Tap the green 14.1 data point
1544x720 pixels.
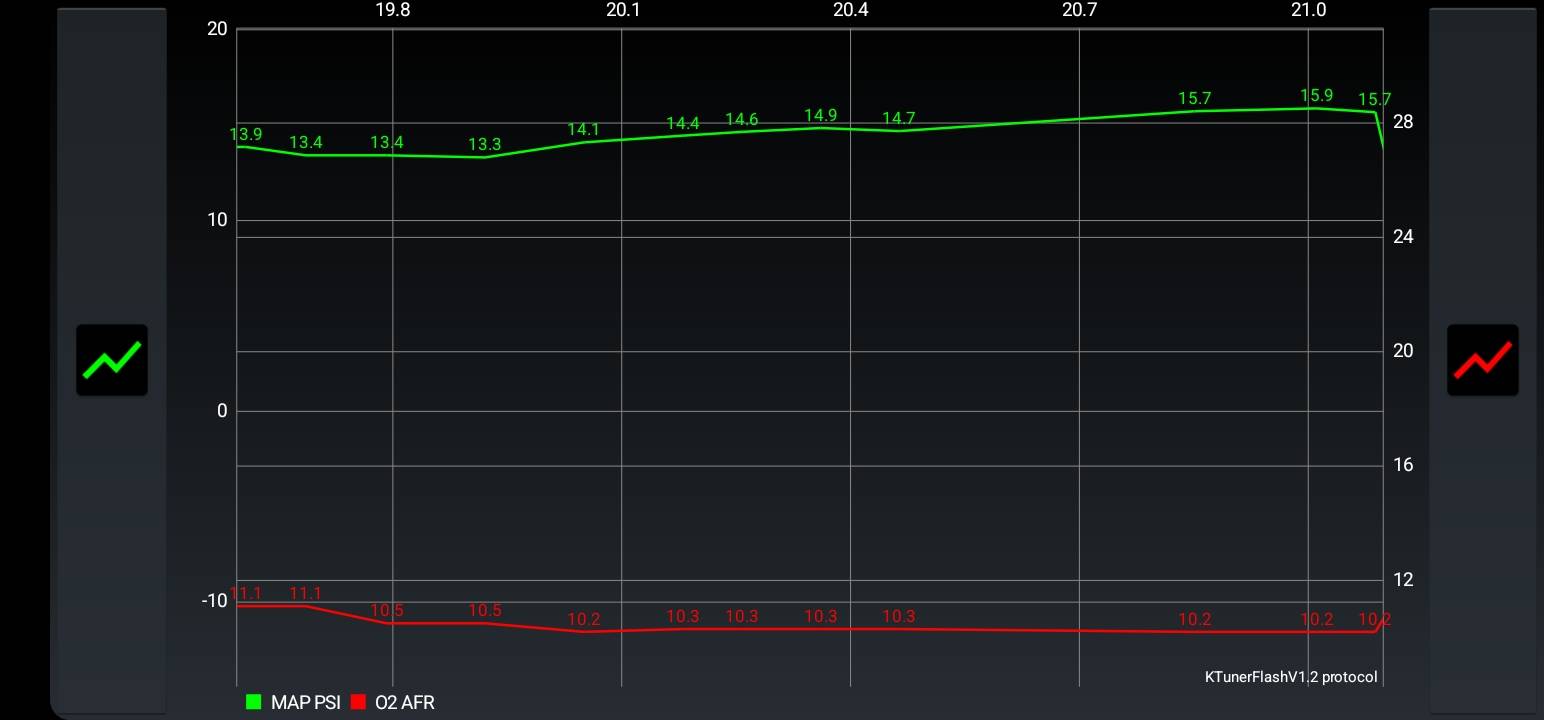[584, 130]
